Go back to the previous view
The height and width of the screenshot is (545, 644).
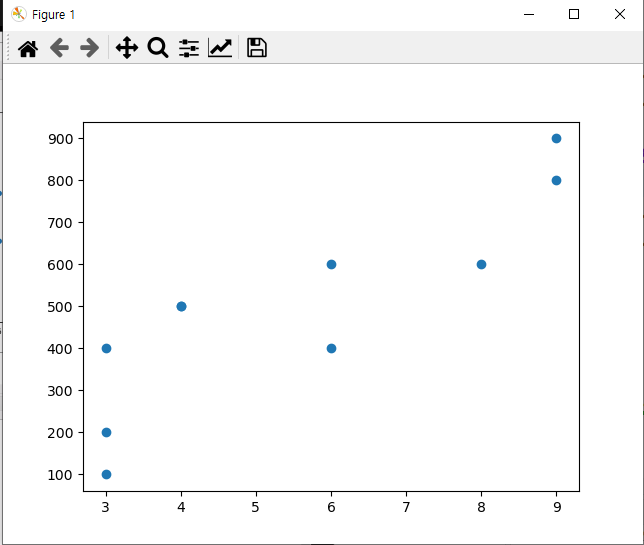tap(59, 48)
